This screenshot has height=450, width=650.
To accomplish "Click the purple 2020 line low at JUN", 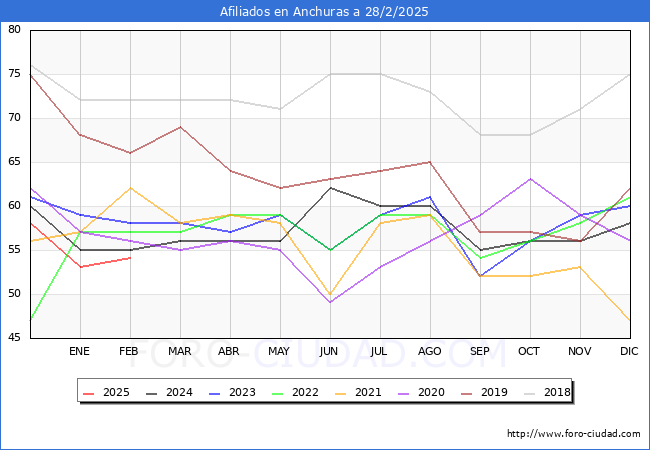I will pos(330,302).
